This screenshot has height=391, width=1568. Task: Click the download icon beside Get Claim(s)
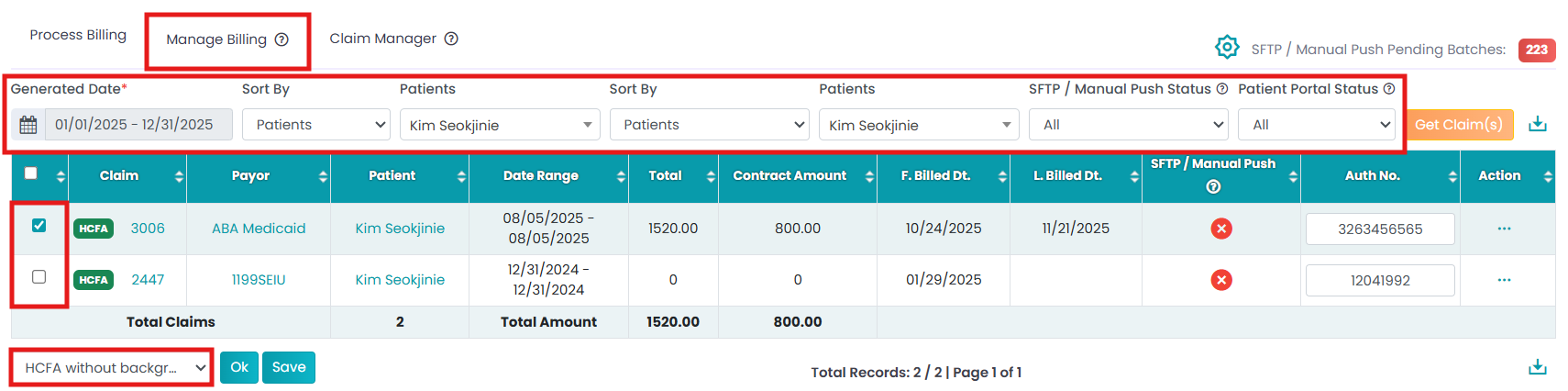[1538, 125]
